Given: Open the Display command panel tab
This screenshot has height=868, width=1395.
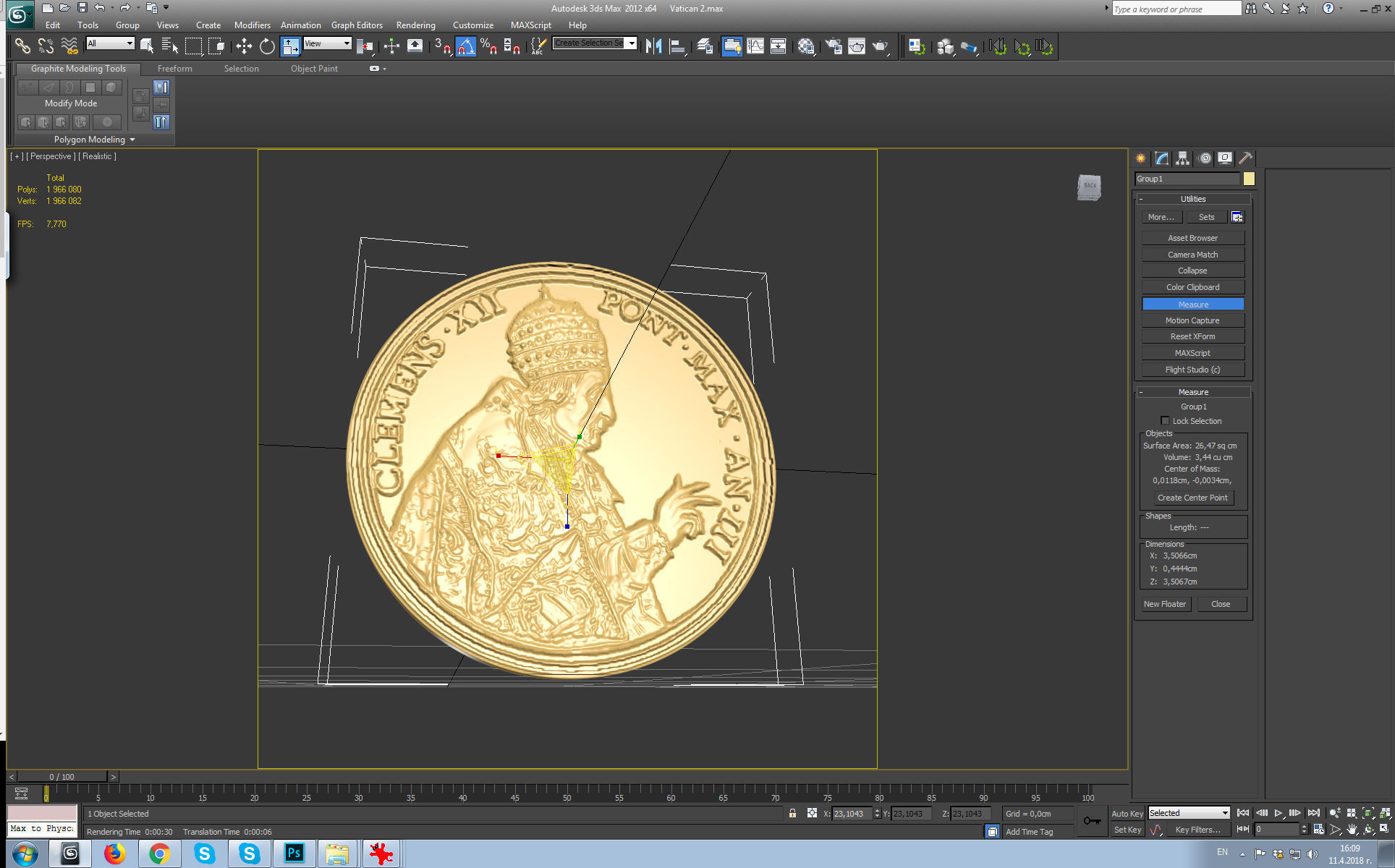Looking at the screenshot, I should tap(1225, 158).
